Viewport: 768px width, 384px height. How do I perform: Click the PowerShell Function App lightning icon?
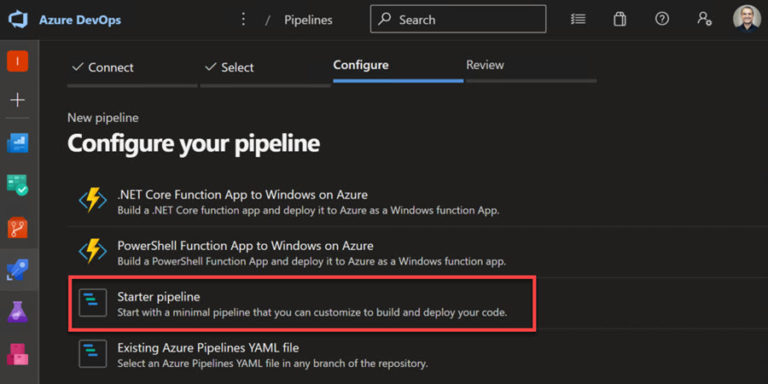[x=93, y=251]
